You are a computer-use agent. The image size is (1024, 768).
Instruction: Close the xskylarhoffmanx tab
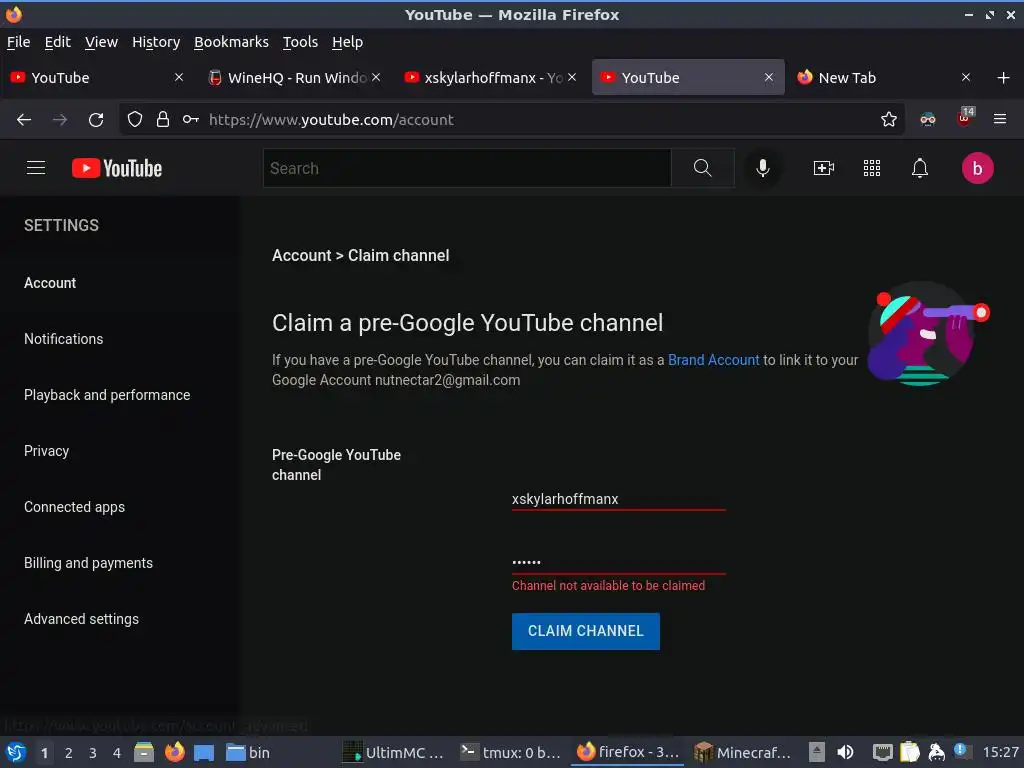click(572, 77)
